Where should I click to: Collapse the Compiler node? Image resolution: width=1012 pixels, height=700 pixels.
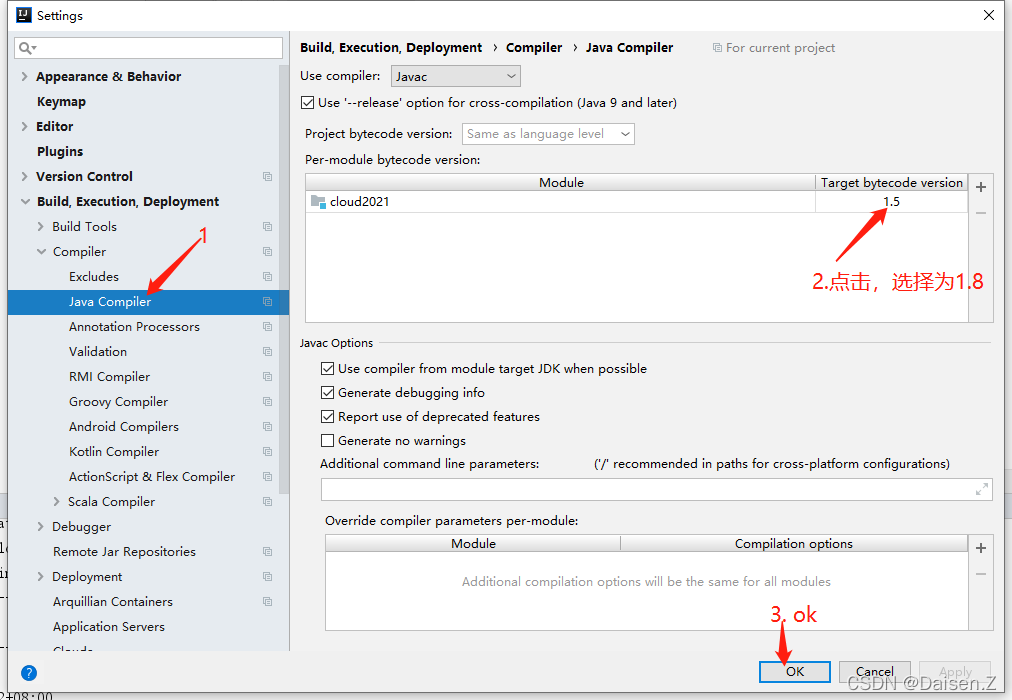41,252
